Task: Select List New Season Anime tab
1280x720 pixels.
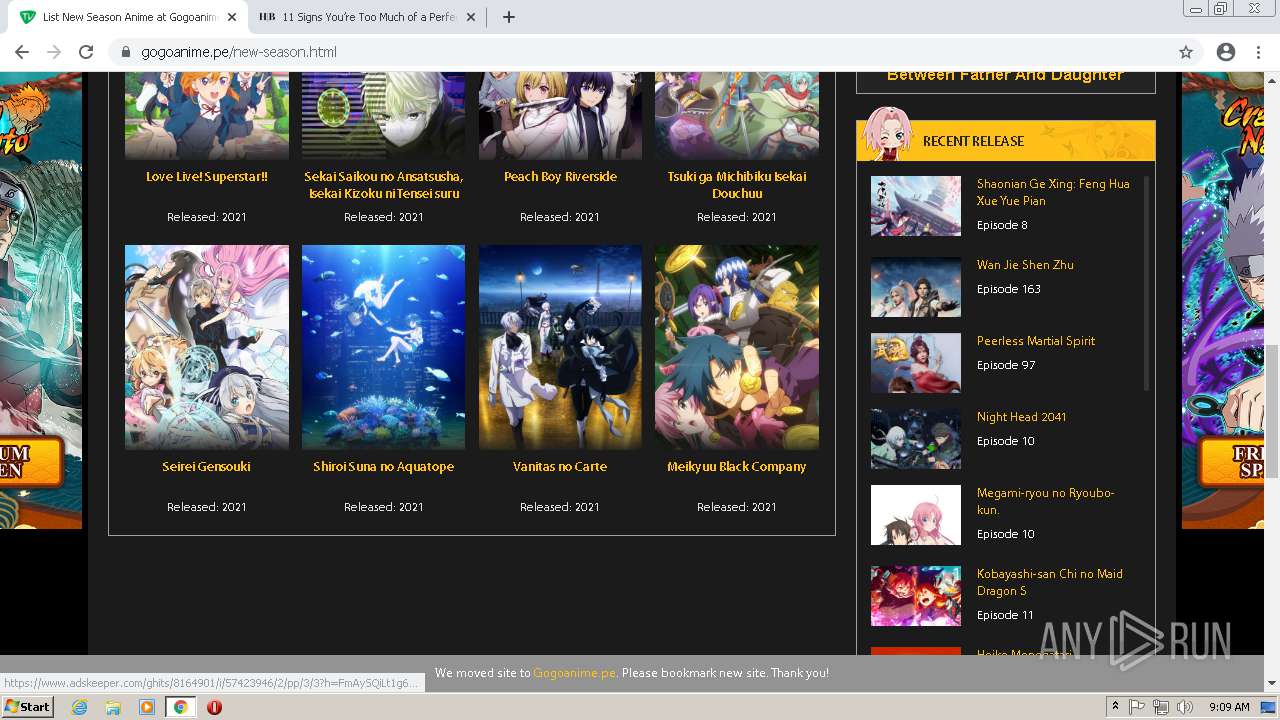Action: coord(128,17)
